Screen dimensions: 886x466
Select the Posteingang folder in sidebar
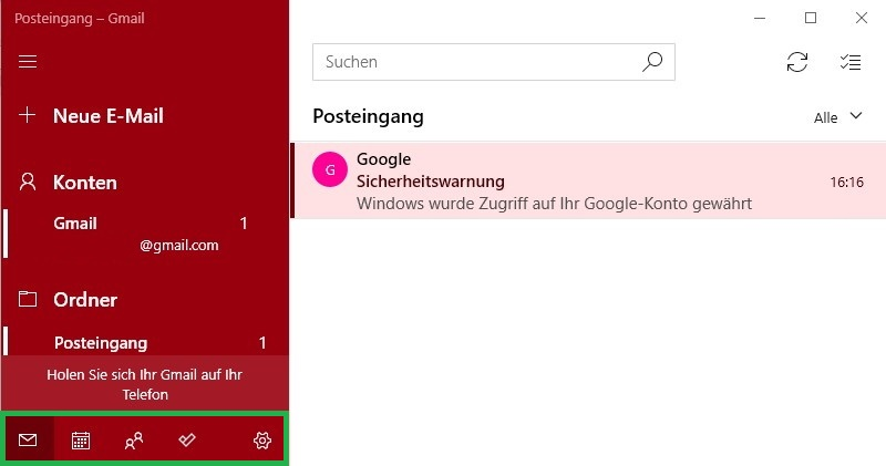[145, 342]
